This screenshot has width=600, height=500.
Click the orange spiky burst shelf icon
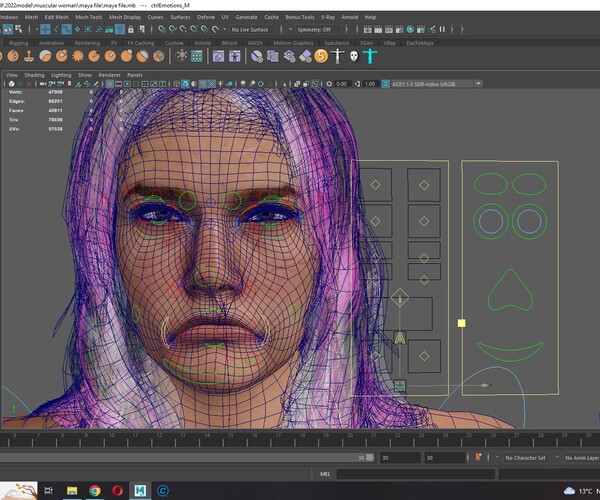(x=78, y=56)
